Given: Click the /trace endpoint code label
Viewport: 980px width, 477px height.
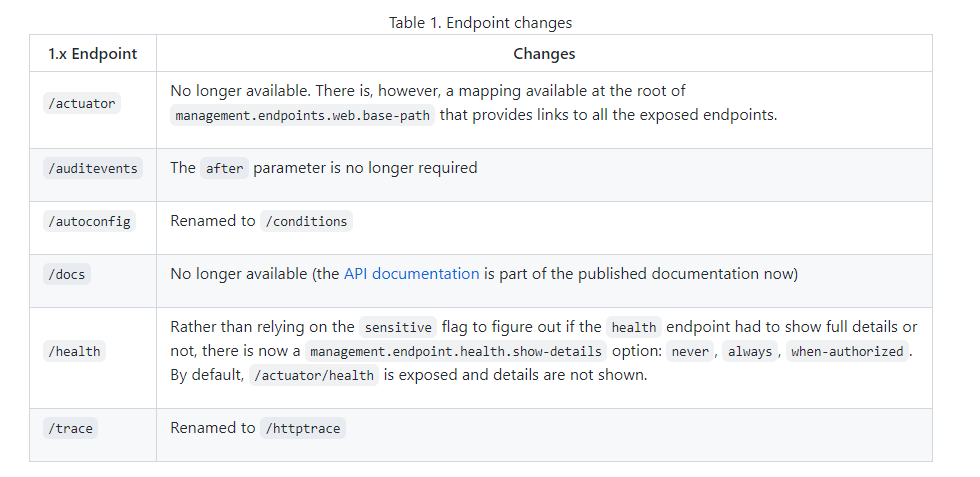Looking at the screenshot, I should point(71,428).
